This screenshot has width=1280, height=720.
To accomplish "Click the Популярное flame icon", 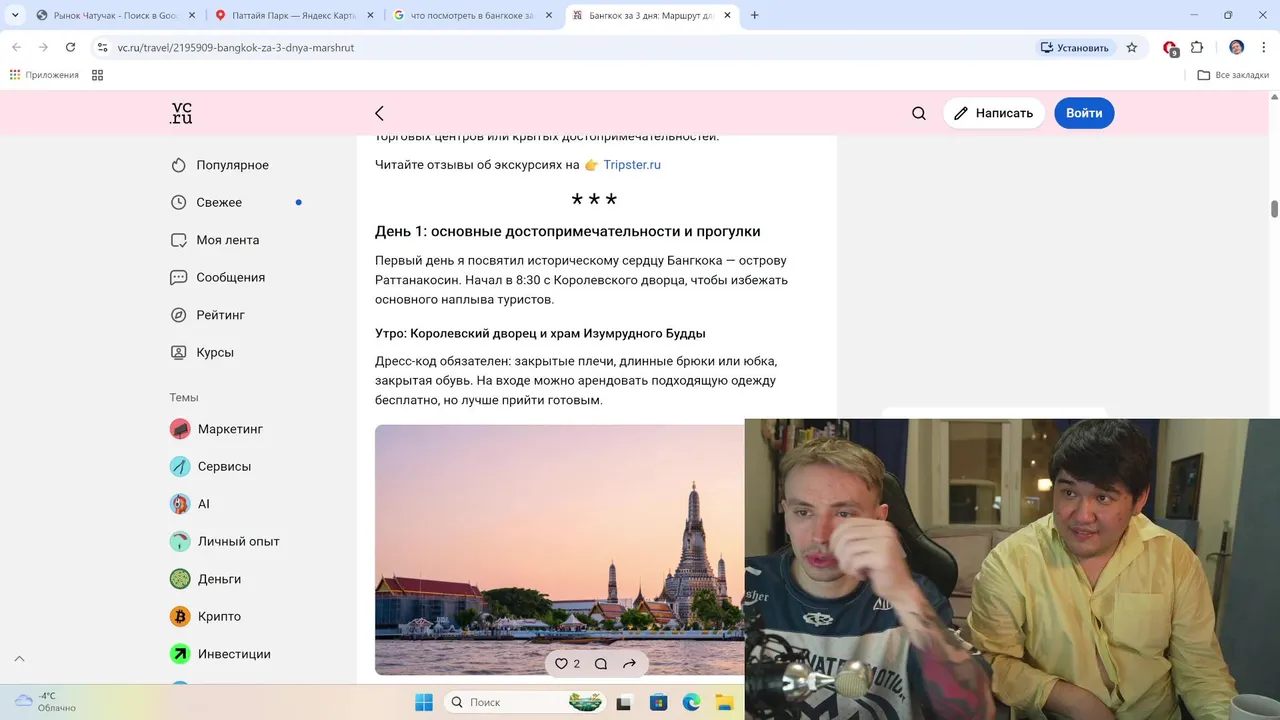I will click(179, 165).
